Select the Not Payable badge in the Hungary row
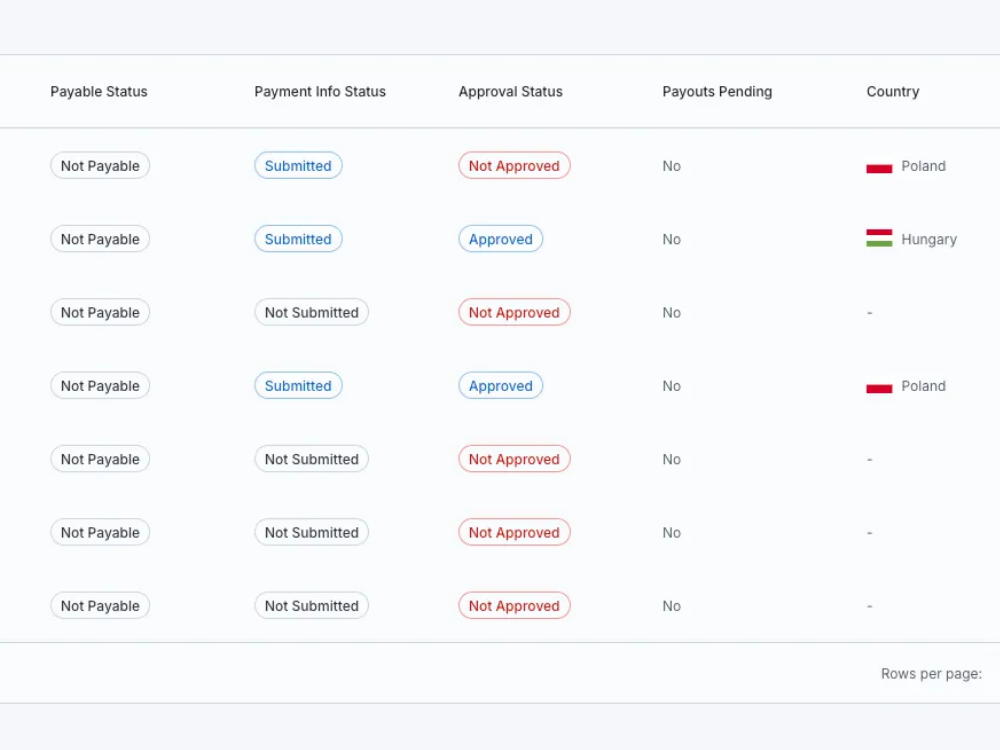Screen dimensions: 1000x750 click(x=100, y=239)
